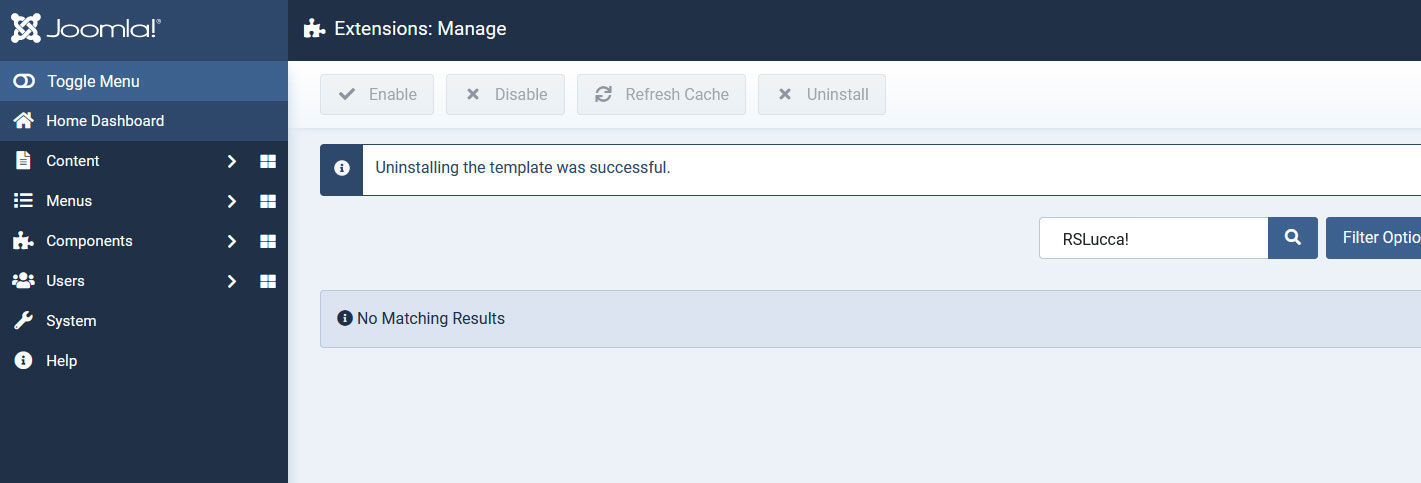Image resolution: width=1421 pixels, height=483 pixels.
Task: Expand the Components submenu chevron
Action: tap(231, 241)
